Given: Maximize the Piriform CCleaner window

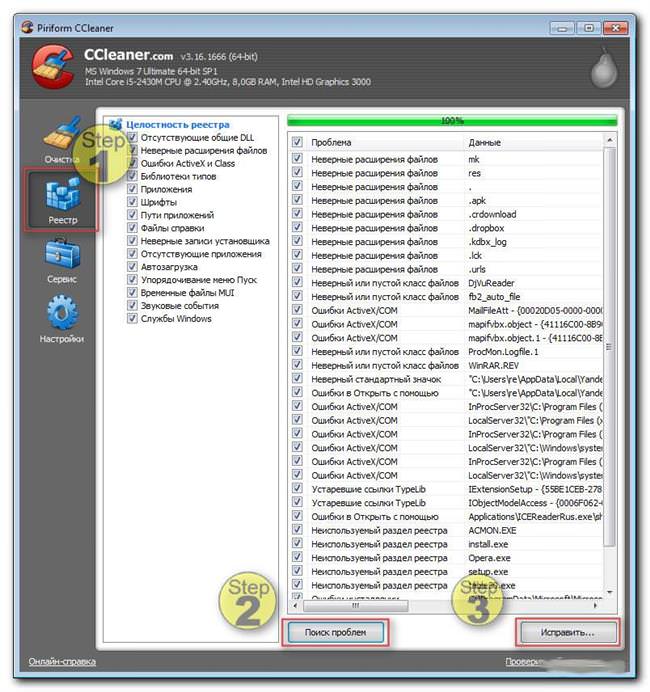Looking at the screenshot, I should pyautogui.click(x=588, y=28).
